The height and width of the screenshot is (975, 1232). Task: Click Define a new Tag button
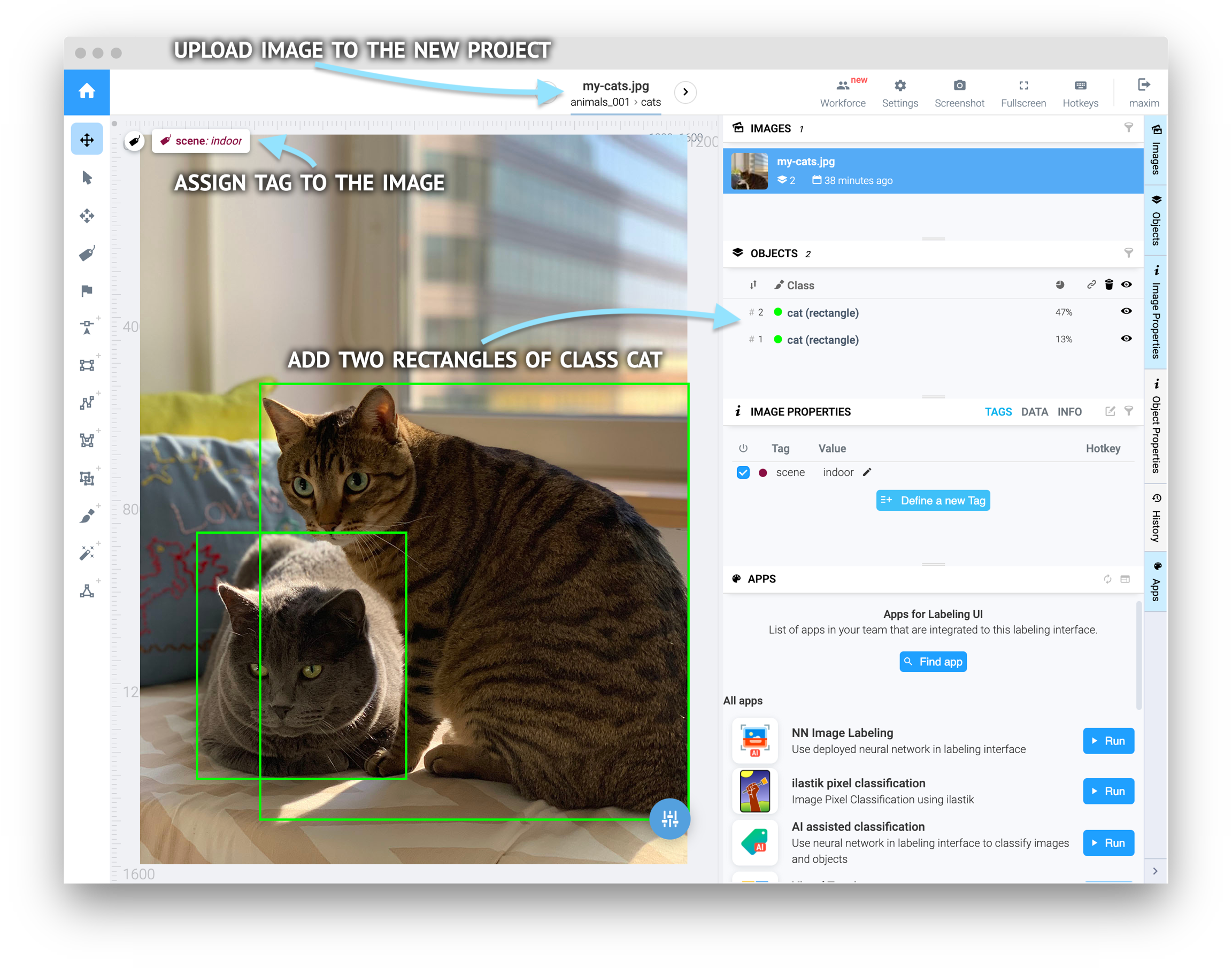tap(933, 501)
